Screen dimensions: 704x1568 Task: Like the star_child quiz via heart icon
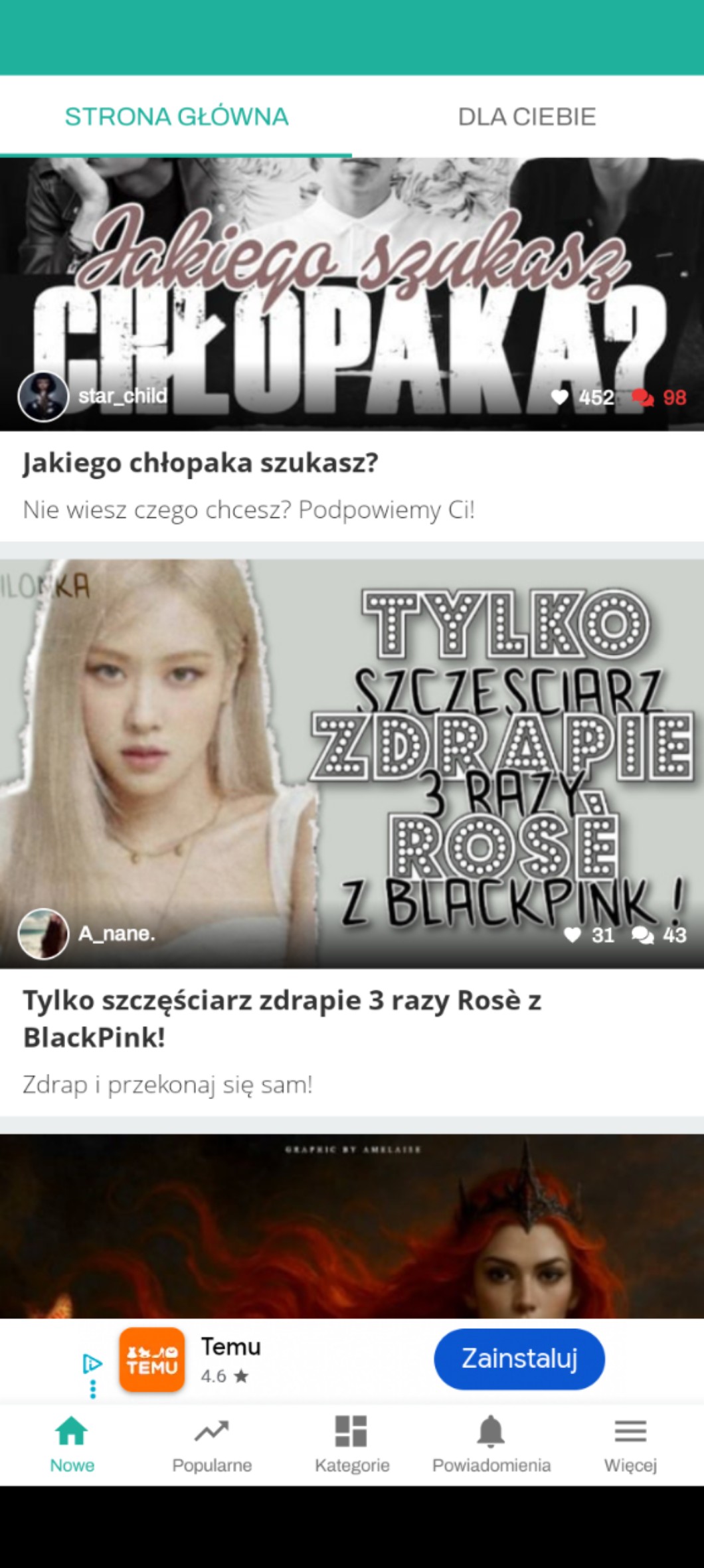[x=560, y=397]
